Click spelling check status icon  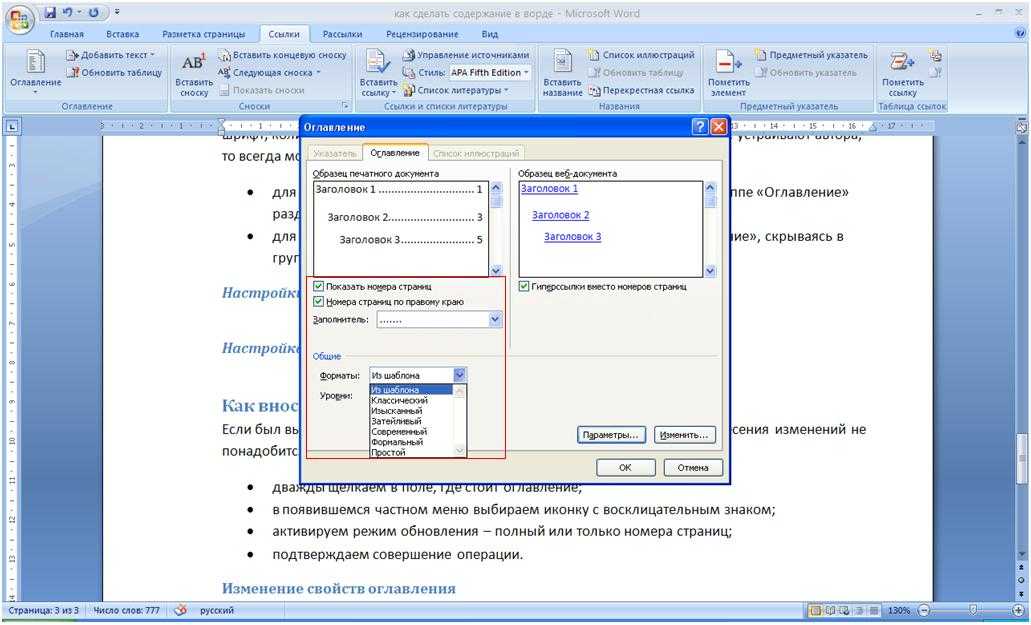click(180, 611)
